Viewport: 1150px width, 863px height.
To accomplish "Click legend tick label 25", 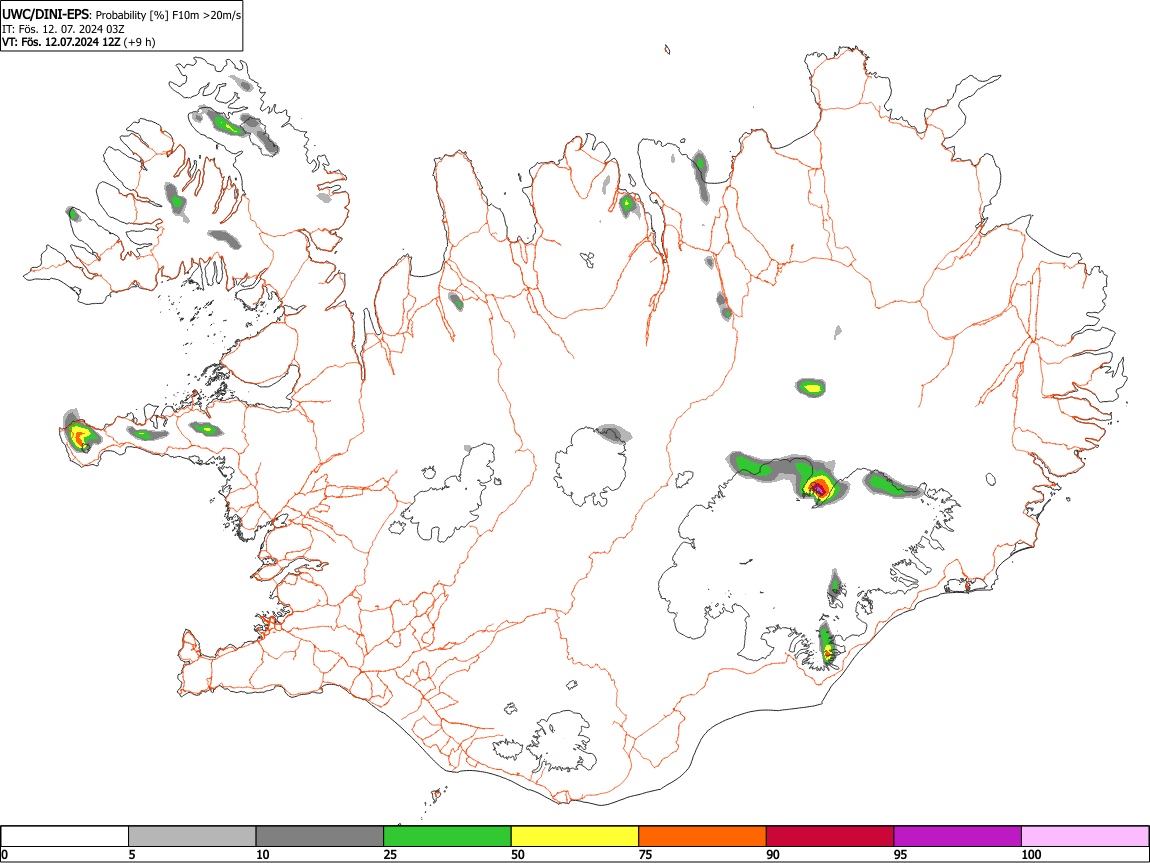I will (391, 854).
